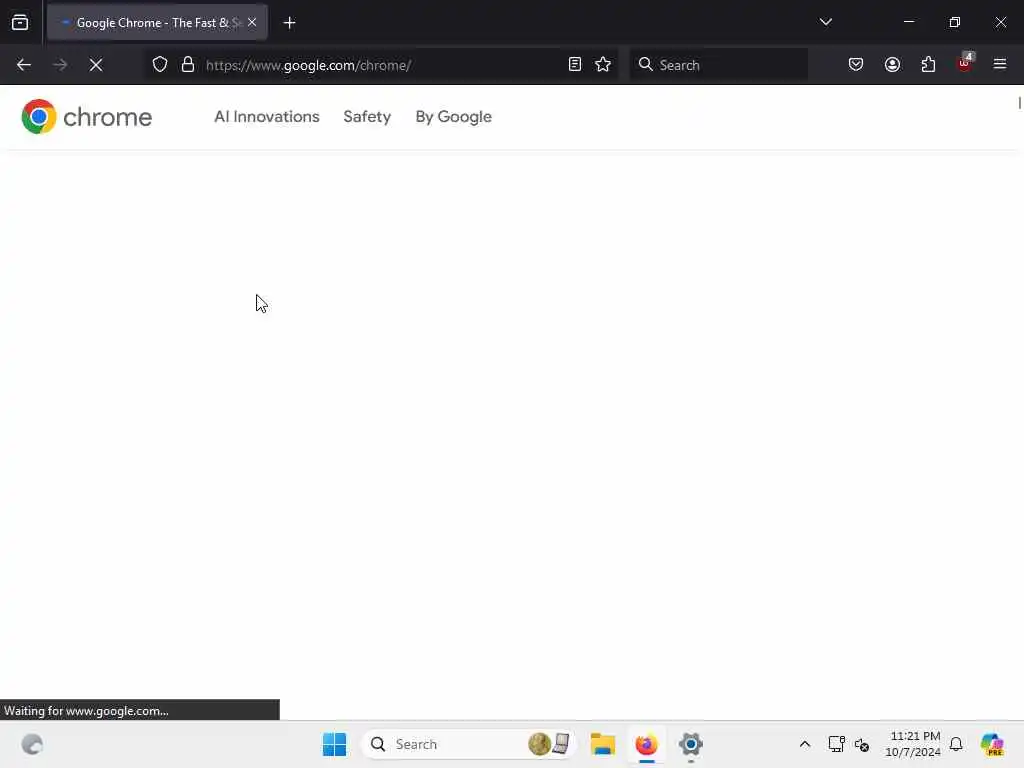Open Firefox account icon

tap(892, 65)
